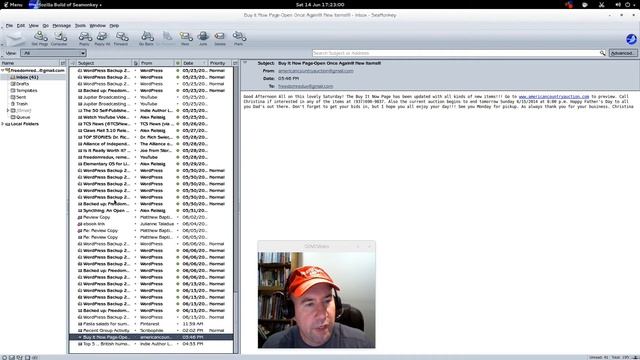Click the Go Back toolbar icon

(x=147, y=38)
